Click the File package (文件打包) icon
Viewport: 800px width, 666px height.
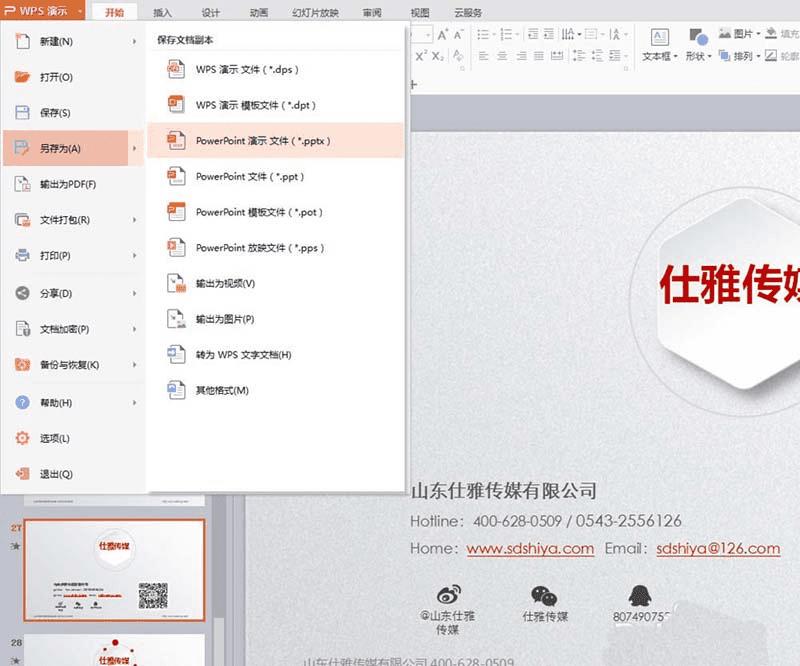(x=22, y=219)
